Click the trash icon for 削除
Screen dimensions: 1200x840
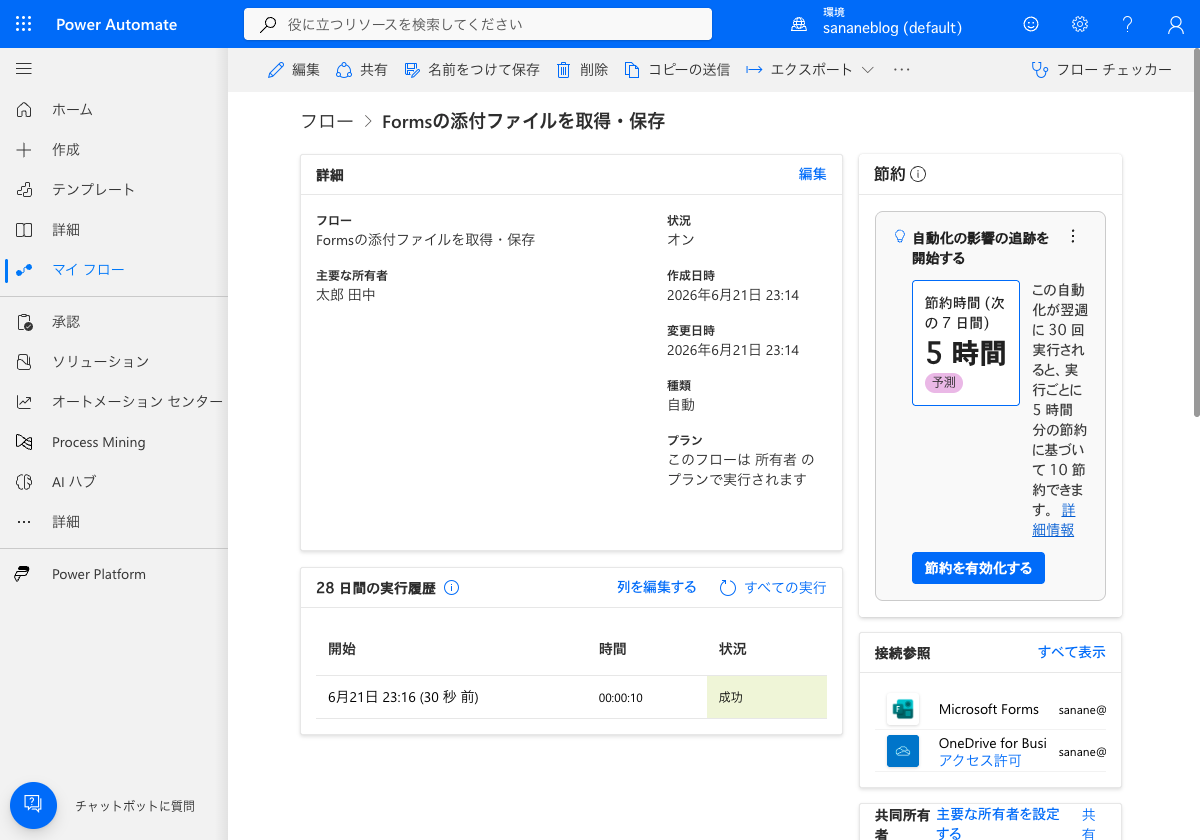click(x=564, y=70)
